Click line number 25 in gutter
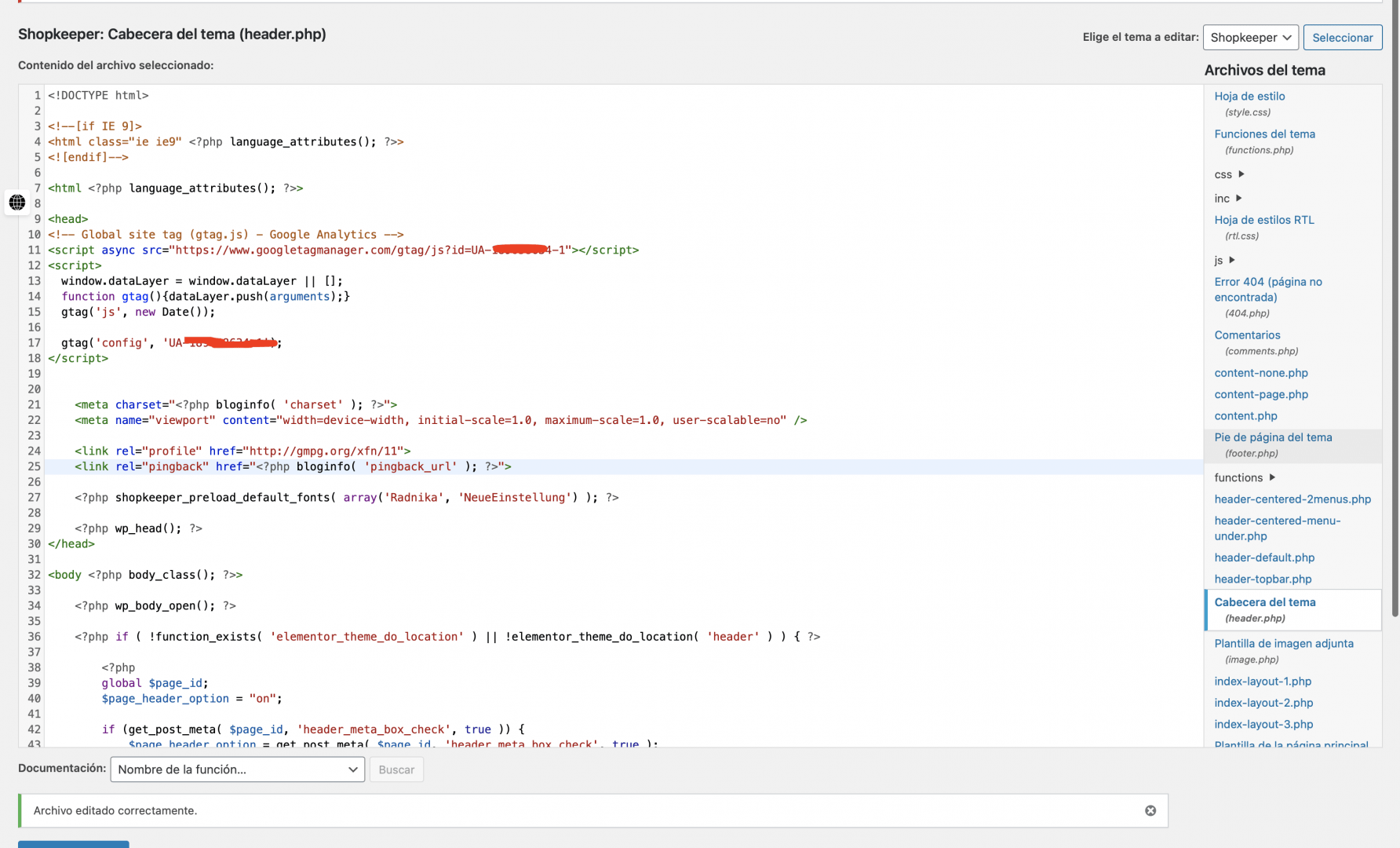This screenshot has width=1400, height=848. tap(34, 466)
